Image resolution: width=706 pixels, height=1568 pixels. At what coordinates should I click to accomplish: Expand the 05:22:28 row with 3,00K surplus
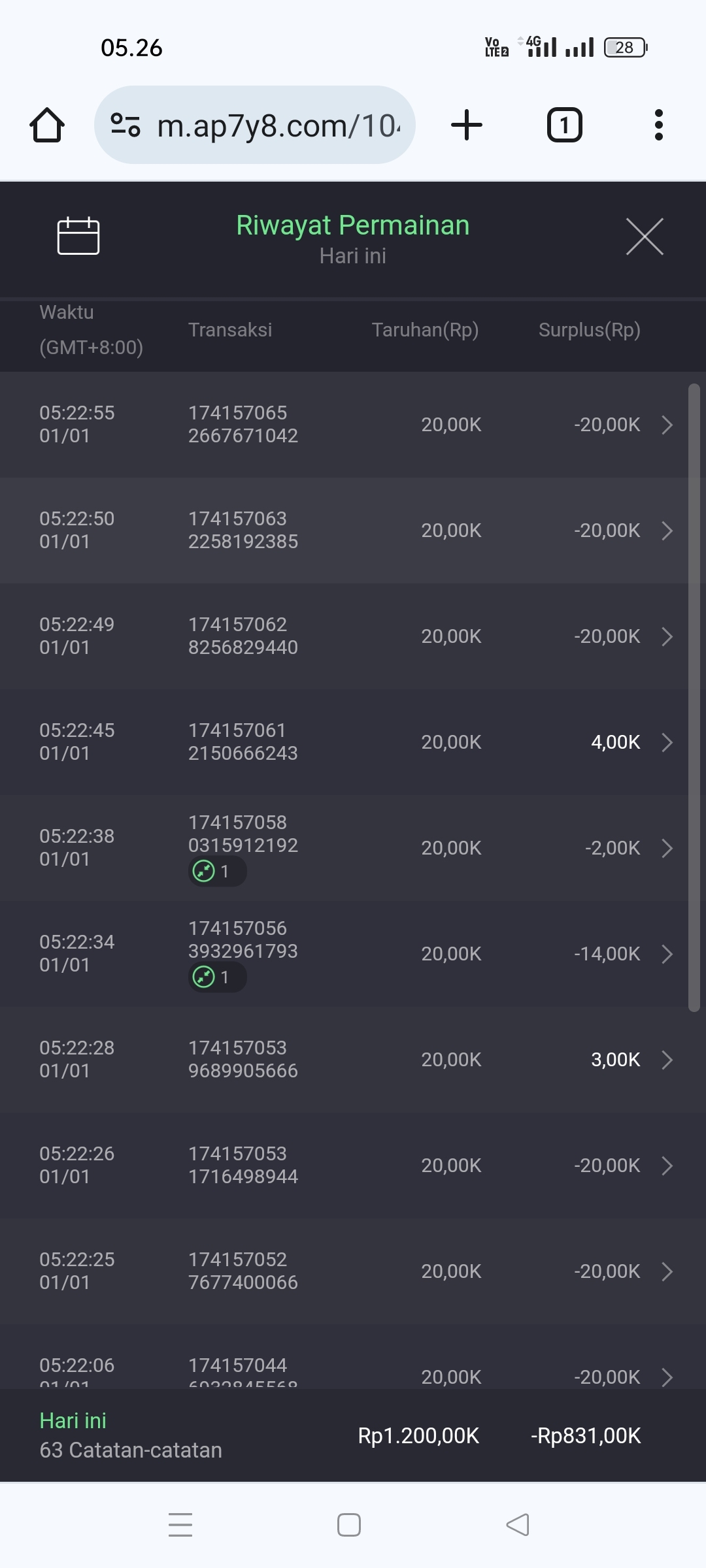point(667,1060)
